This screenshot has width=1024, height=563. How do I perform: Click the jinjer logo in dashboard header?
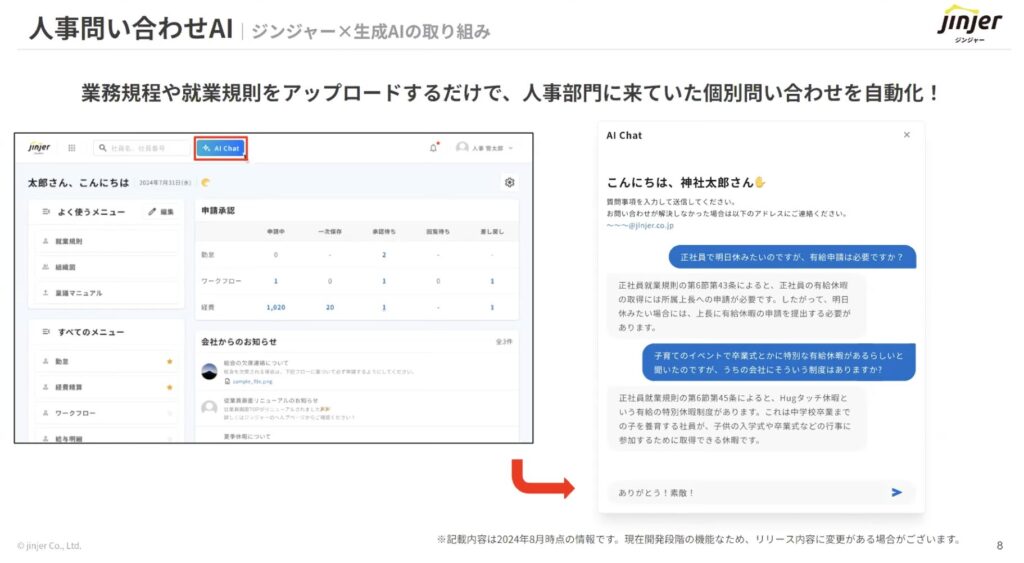click(x=39, y=147)
